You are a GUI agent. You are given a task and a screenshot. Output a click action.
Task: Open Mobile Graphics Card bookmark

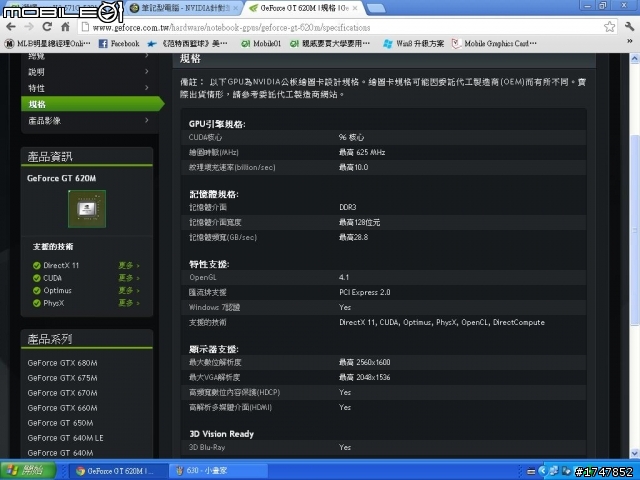(494, 43)
